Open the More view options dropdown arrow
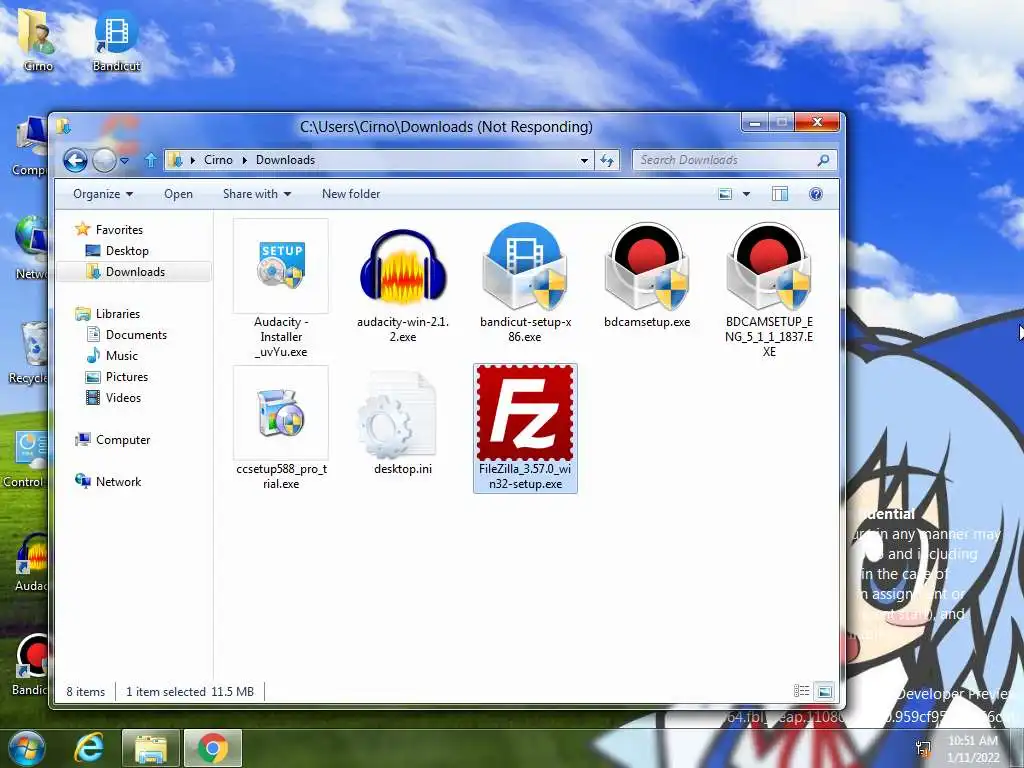The width and height of the screenshot is (1024, 768). [x=746, y=194]
